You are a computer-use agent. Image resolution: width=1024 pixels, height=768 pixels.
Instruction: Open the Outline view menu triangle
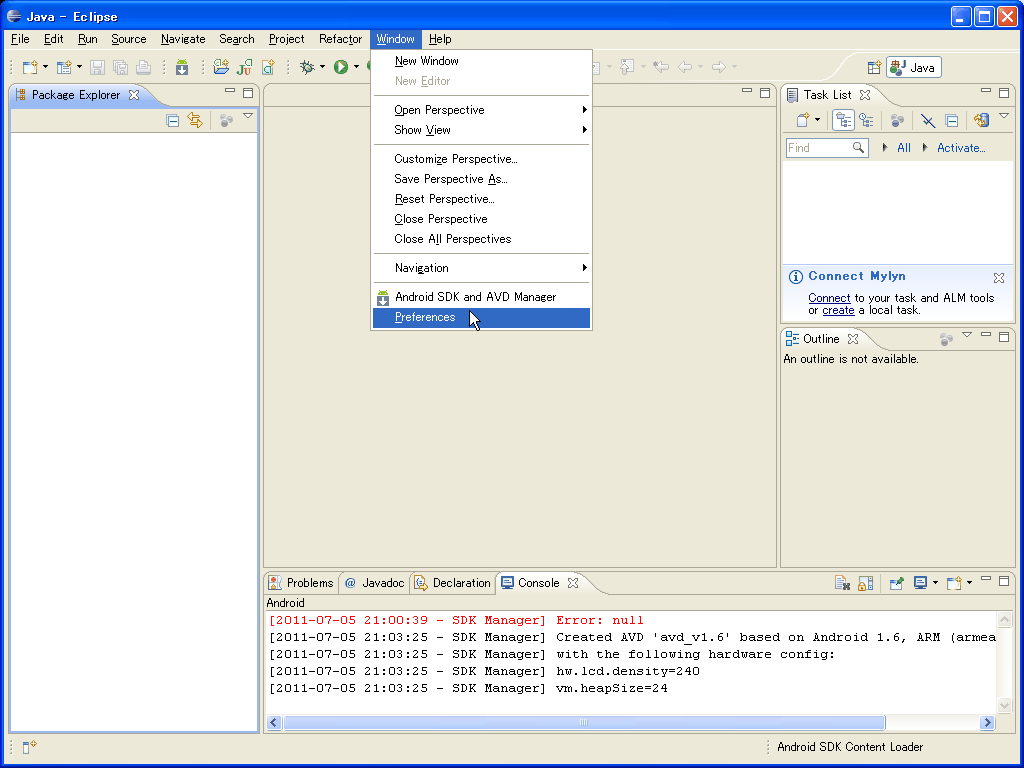967,334
